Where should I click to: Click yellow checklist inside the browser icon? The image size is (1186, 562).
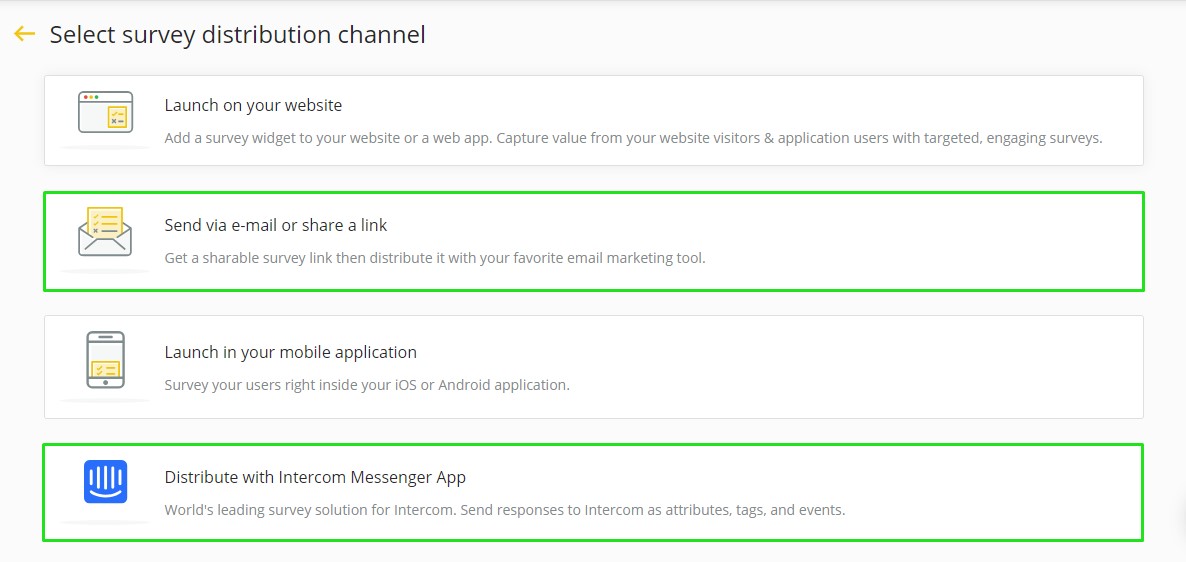[x=117, y=116]
